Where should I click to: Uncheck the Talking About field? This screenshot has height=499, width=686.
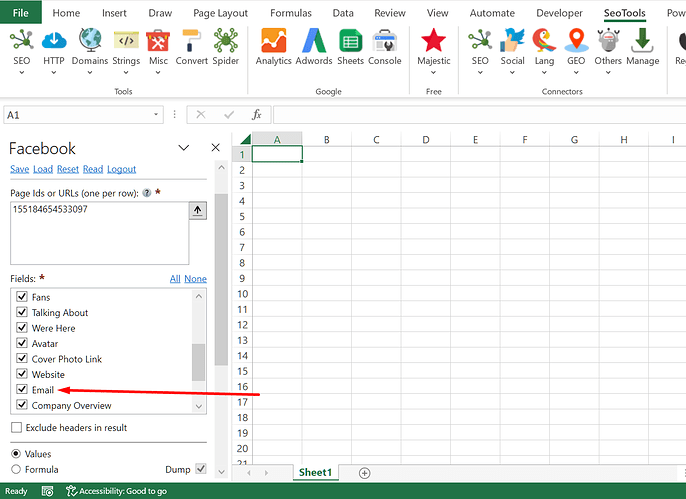click(22, 312)
